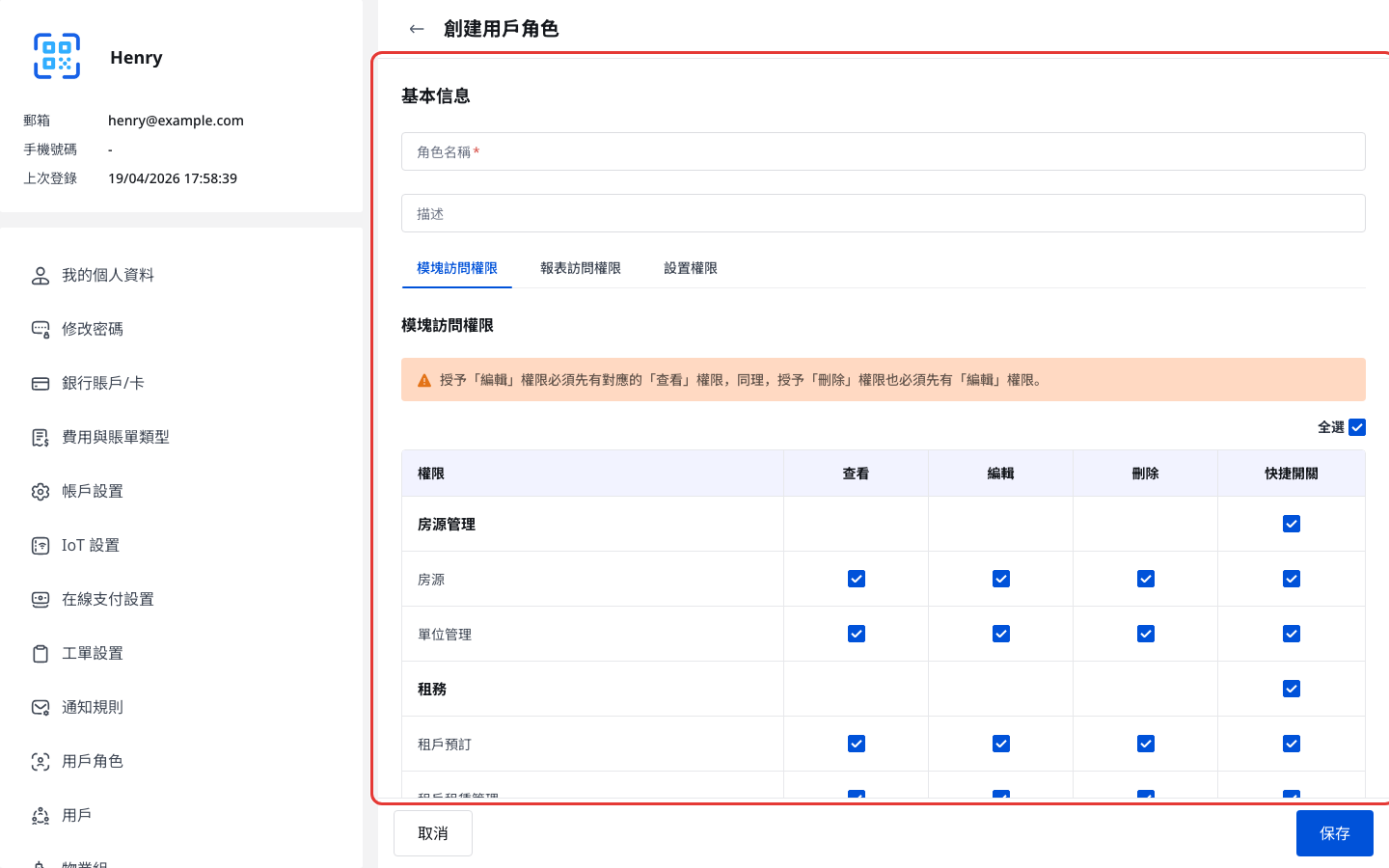Uncheck 房源 編輯 permission checkbox
The height and width of the screenshot is (868, 1389).
(1001, 579)
